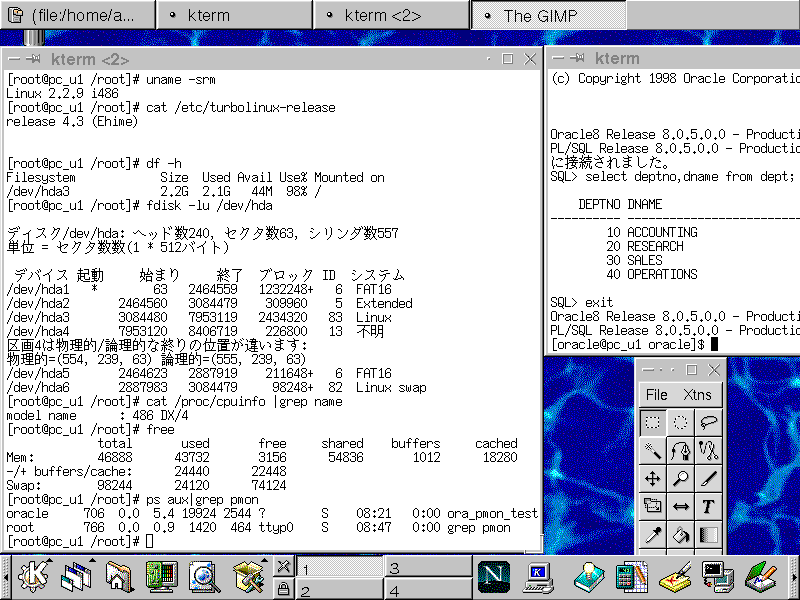The width and height of the screenshot is (800, 600).
Task: Click the lock screen padlock button
Action: click(x=283, y=589)
